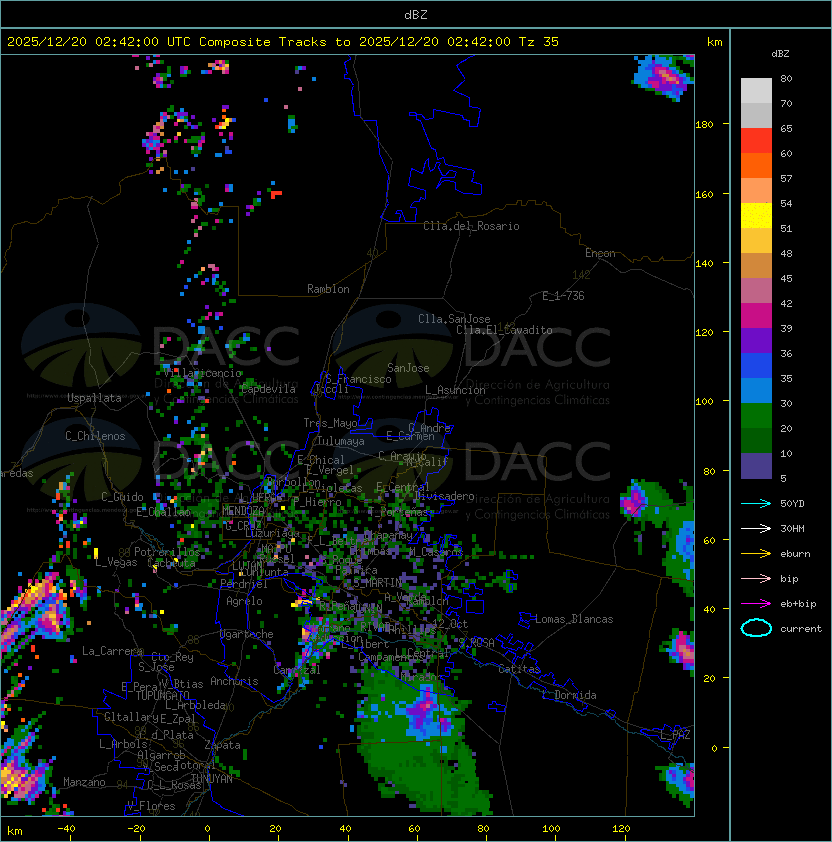Click the 'L_PAZ' place label
The width and height of the screenshot is (832, 842).
point(675,735)
